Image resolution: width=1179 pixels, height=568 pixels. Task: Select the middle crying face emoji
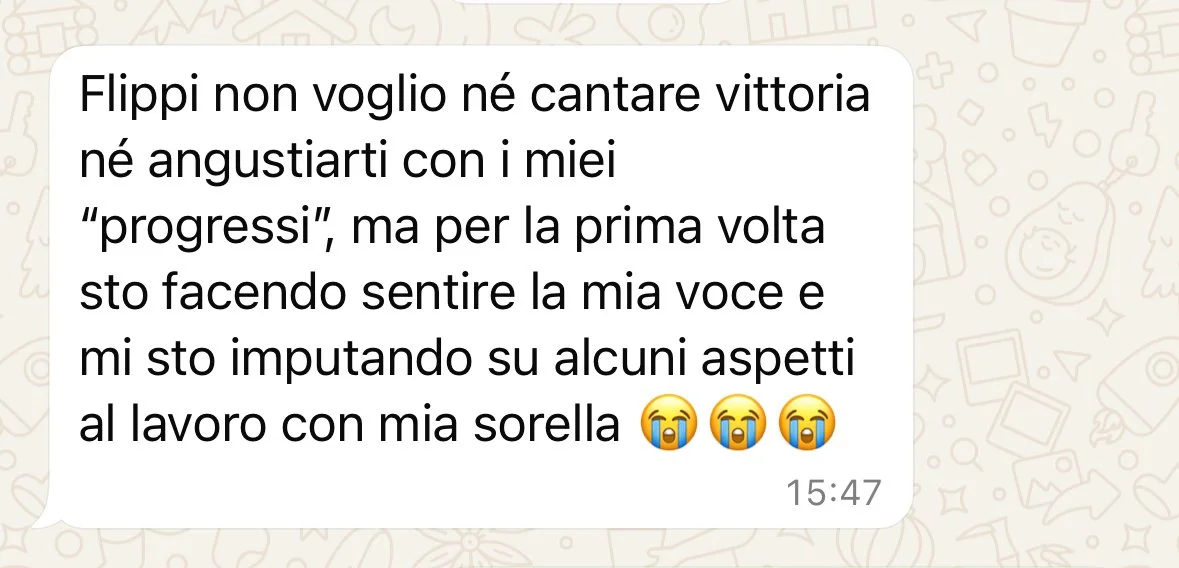point(738,425)
